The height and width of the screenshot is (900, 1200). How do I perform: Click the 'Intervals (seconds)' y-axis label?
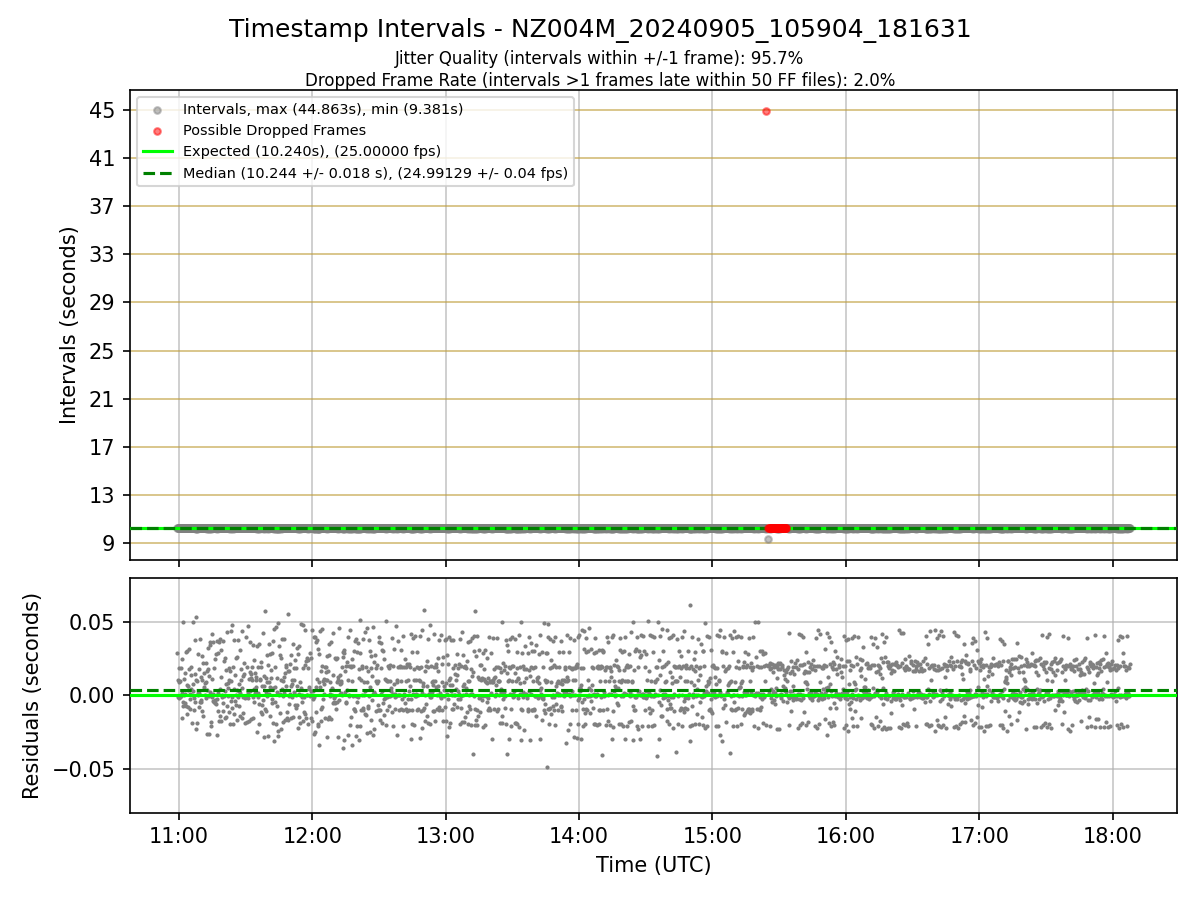click(68, 325)
